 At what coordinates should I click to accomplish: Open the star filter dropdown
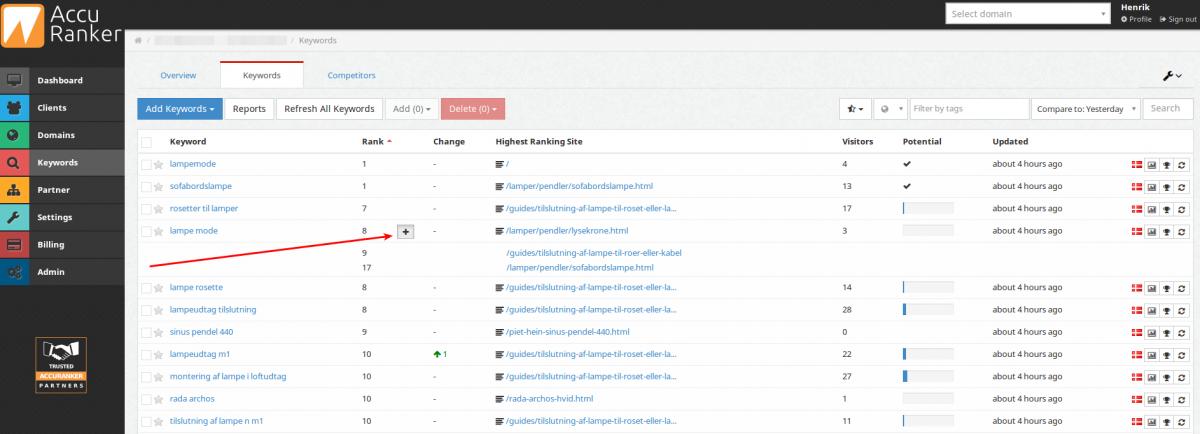coord(855,108)
